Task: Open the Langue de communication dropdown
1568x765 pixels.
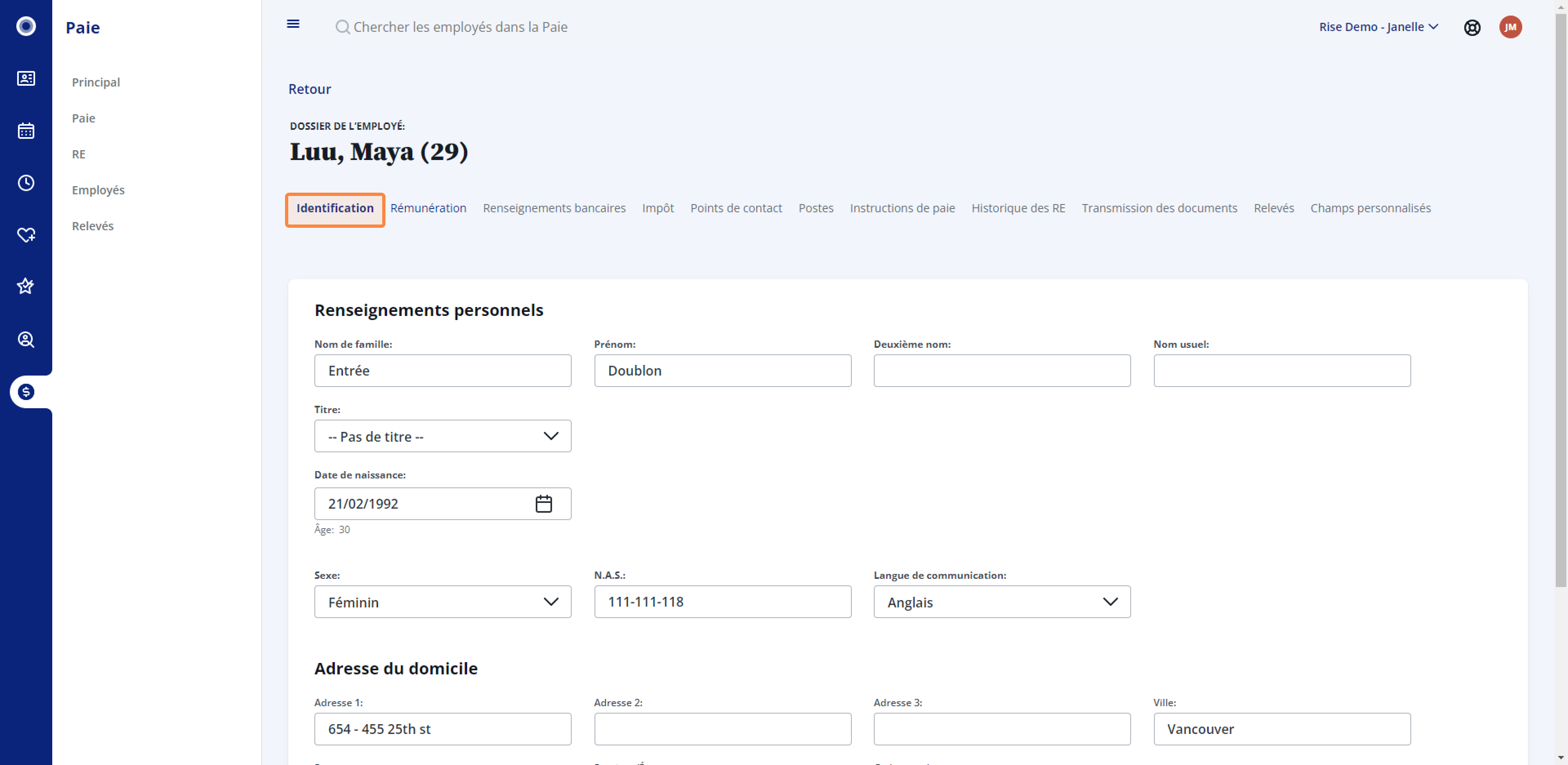Action: [1002, 602]
